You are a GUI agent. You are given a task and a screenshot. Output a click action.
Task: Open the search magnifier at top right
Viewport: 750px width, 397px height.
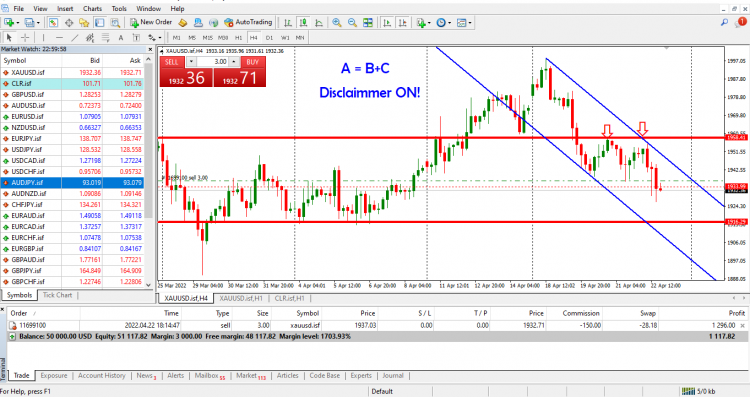pyautogui.click(x=725, y=22)
